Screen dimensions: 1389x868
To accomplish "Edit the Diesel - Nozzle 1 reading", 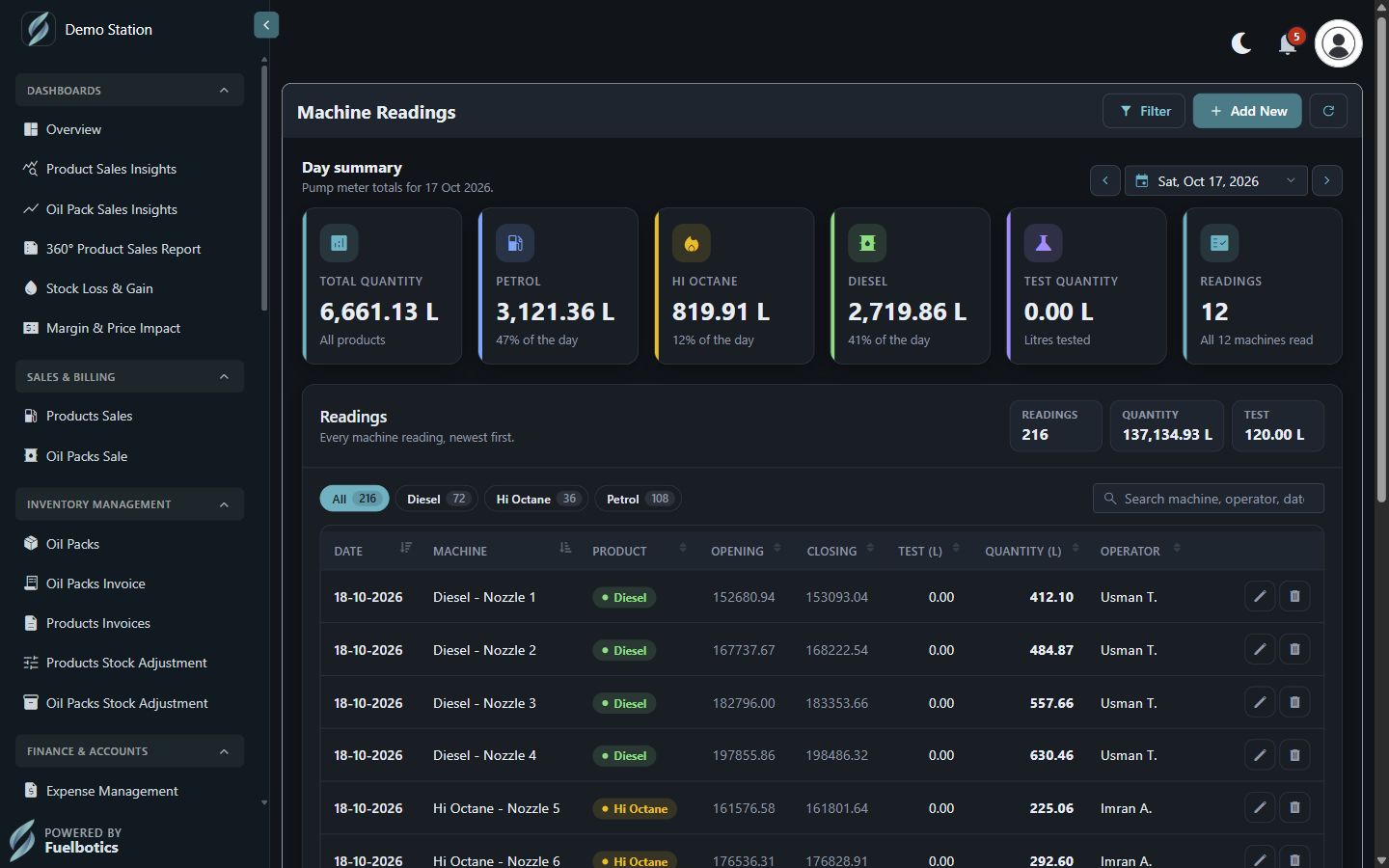I will 1260,596.
